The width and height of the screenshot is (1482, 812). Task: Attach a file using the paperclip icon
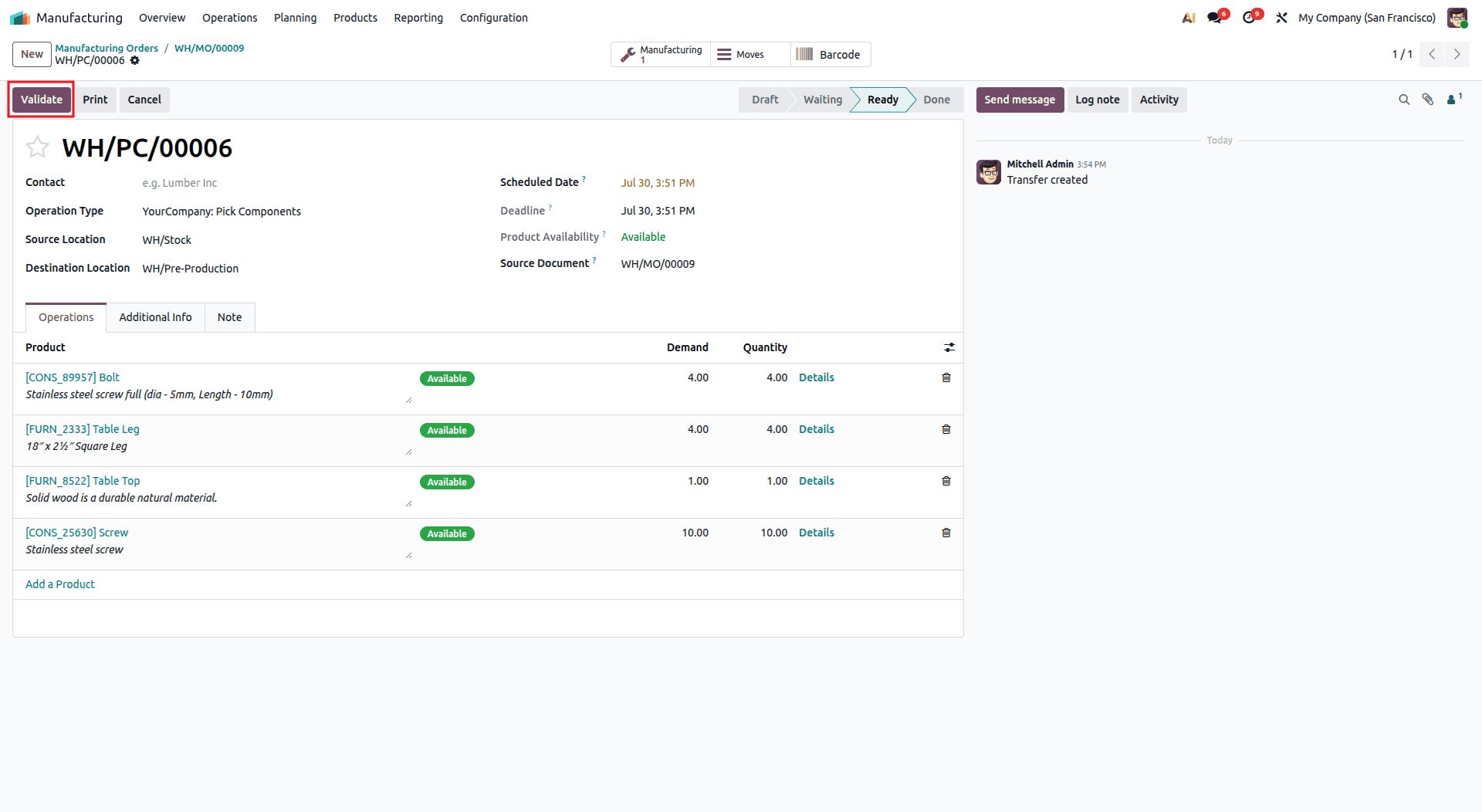click(1428, 100)
